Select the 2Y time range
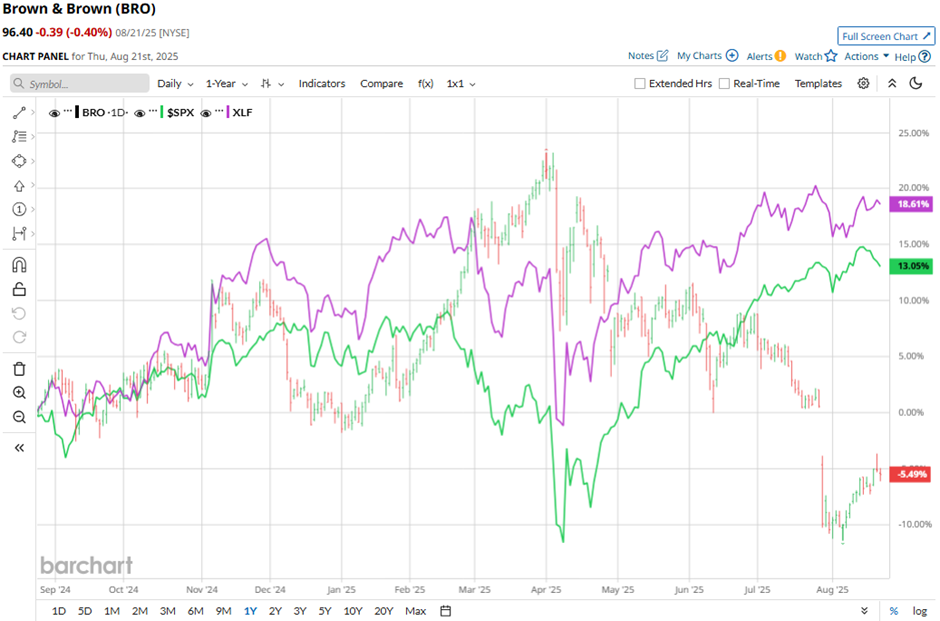Screen dimensions: 940x621 coord(275,611)
